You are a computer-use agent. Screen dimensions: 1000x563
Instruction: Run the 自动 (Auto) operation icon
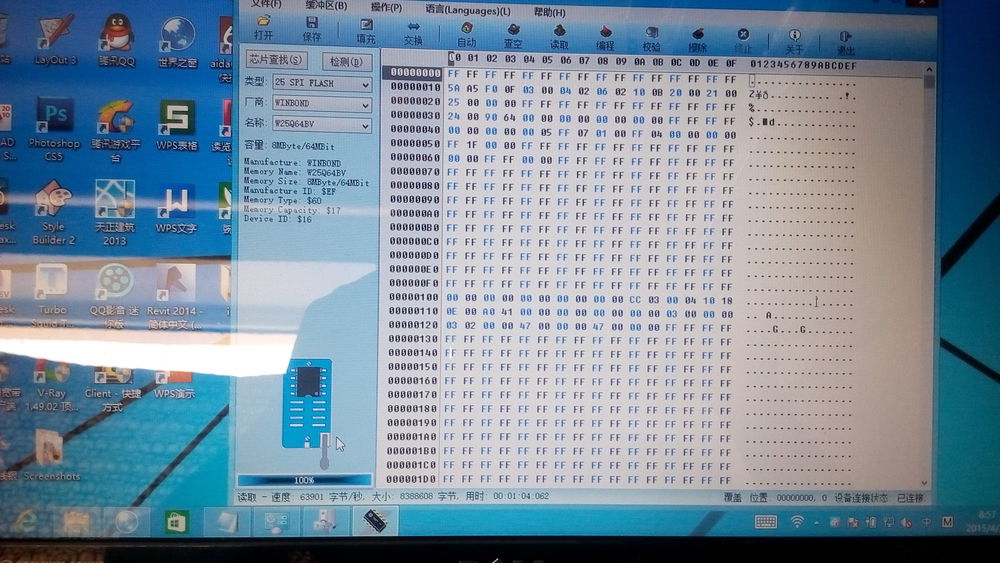click(x=467, y=34)
